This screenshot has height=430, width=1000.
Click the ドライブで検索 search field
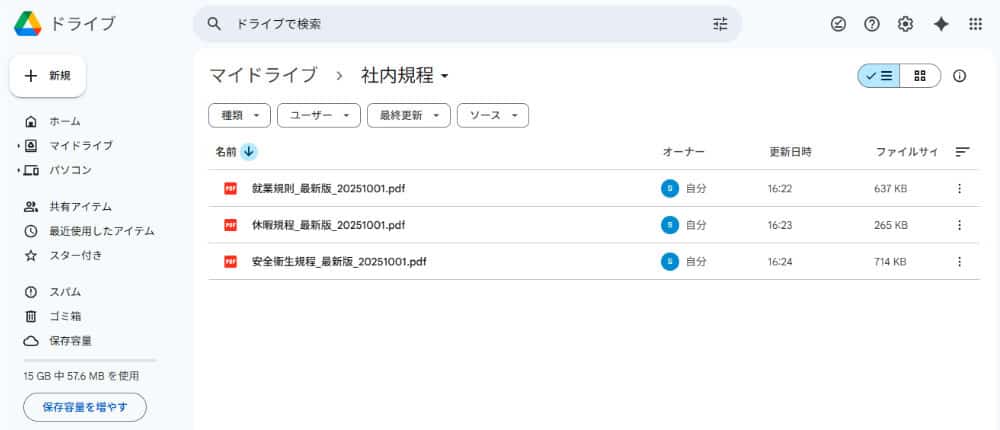pos(467,24)
